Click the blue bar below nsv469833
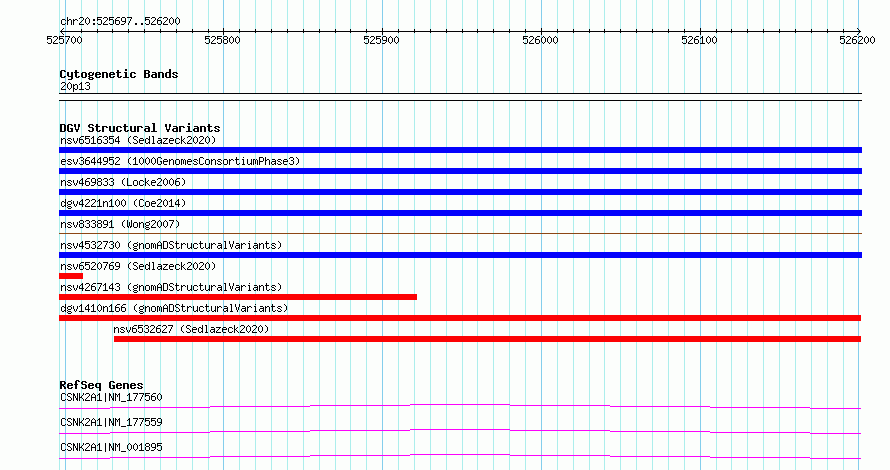 [x=460, y=192]
